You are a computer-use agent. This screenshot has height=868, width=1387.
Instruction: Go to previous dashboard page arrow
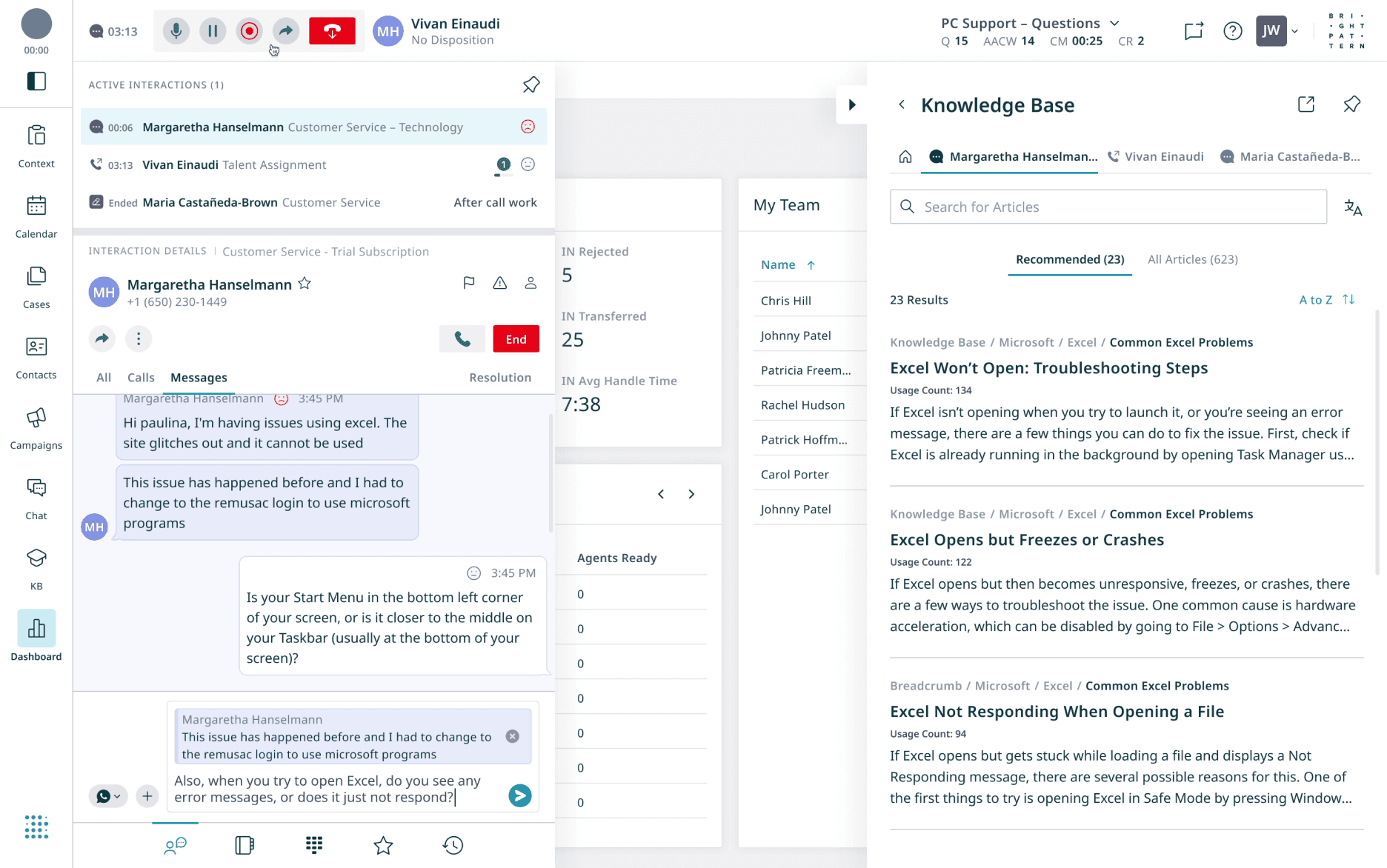[661, 494]
